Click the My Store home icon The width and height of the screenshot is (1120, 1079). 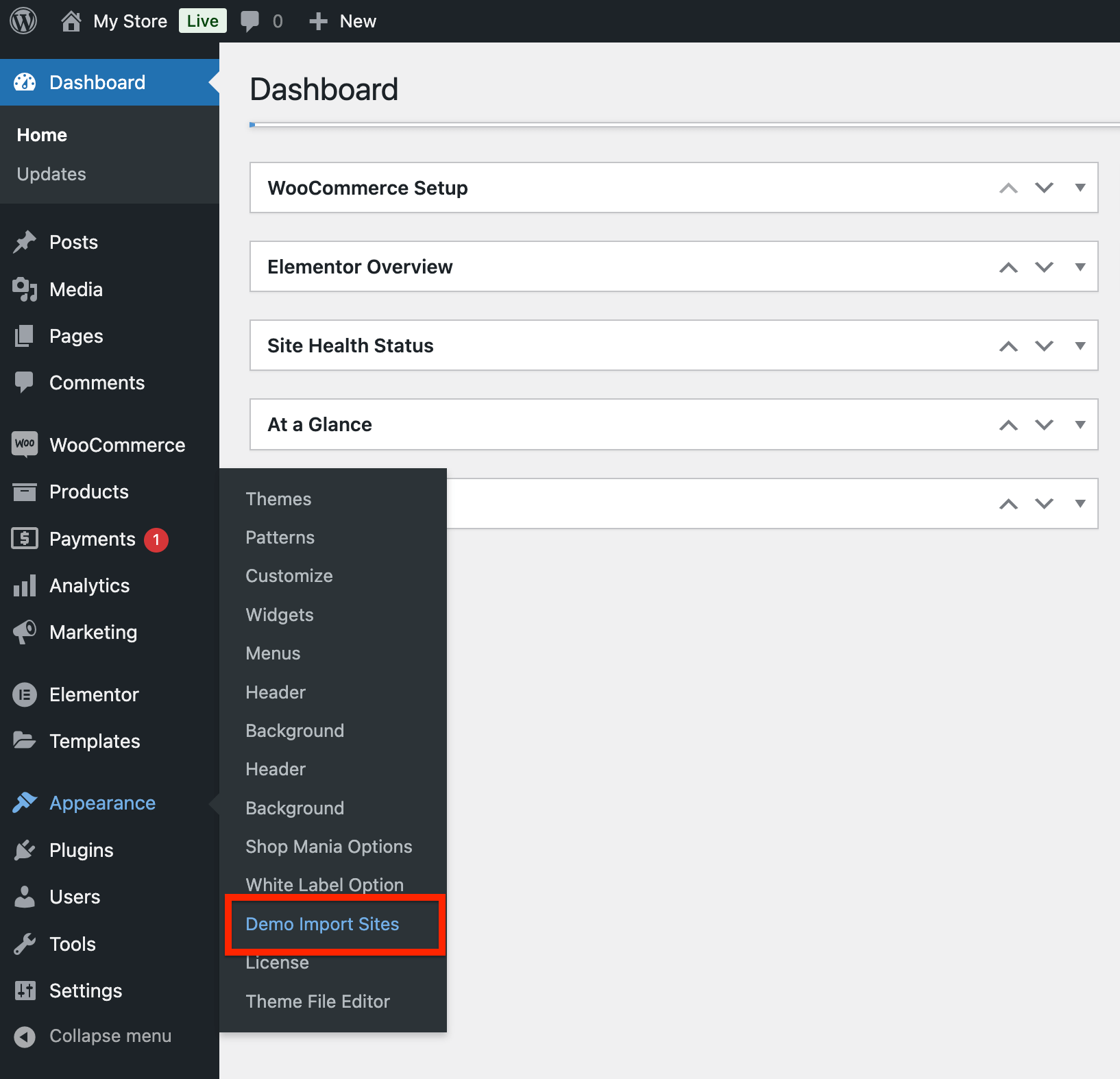pyautogui.click(x=71, y=21)
